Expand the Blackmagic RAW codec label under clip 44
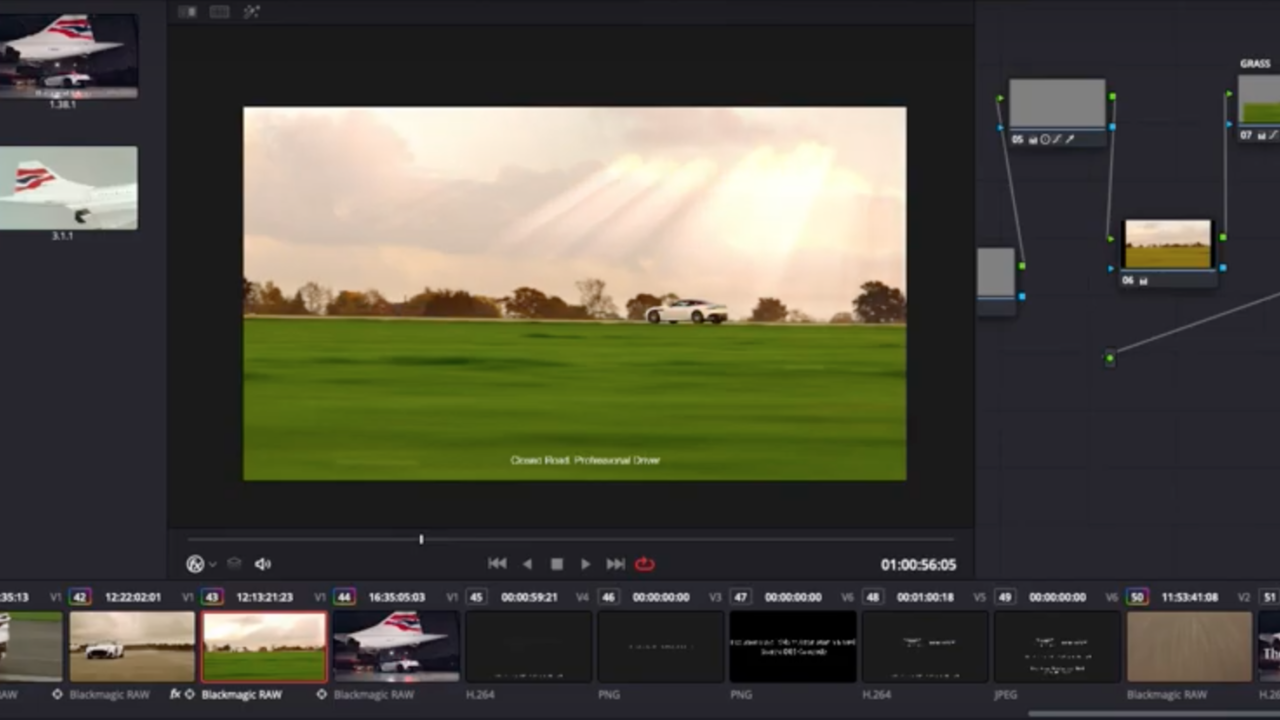Image resolution: width=1280 pixels, height=720 pixels. [373, 694]
